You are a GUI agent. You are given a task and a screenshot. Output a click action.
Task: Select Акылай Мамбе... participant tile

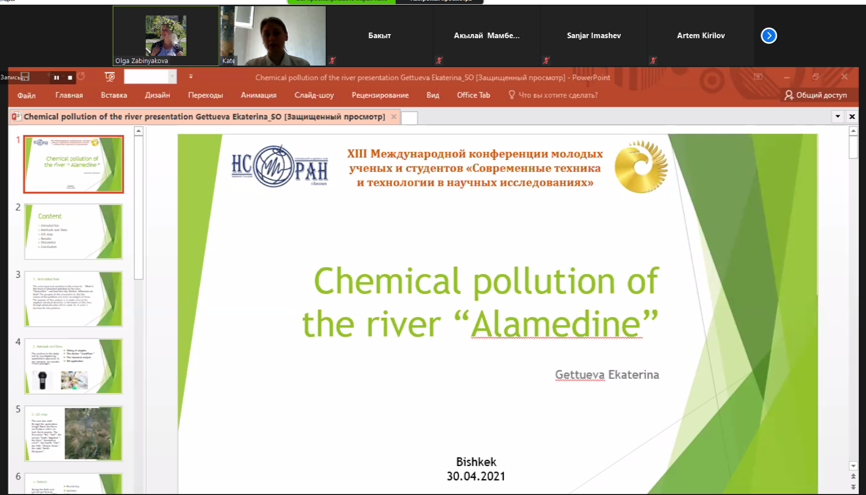tap(487, 36)
